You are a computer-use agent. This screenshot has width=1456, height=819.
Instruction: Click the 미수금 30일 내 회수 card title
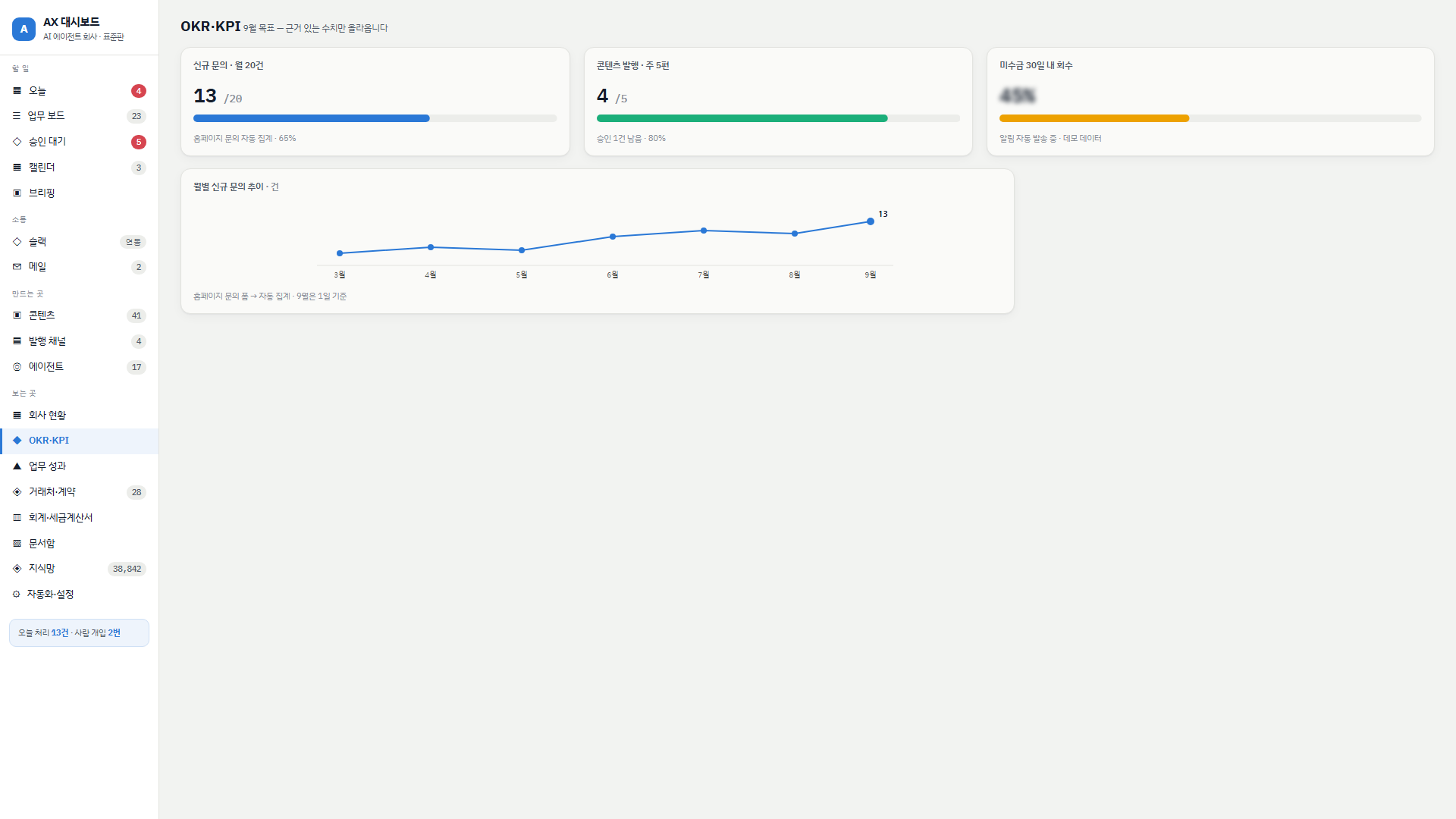(x=1036, y=66)
